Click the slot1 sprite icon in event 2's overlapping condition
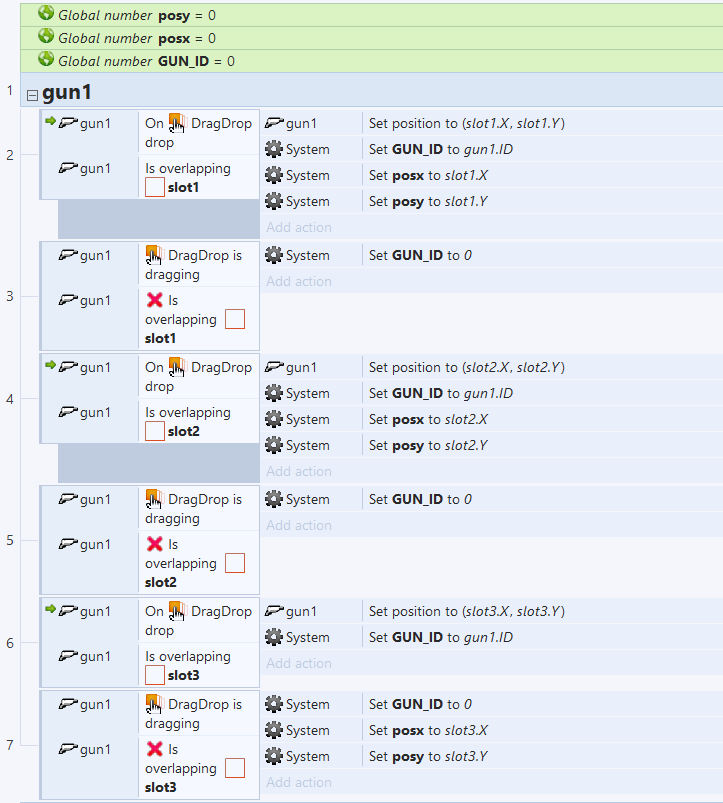 [155, 188]
